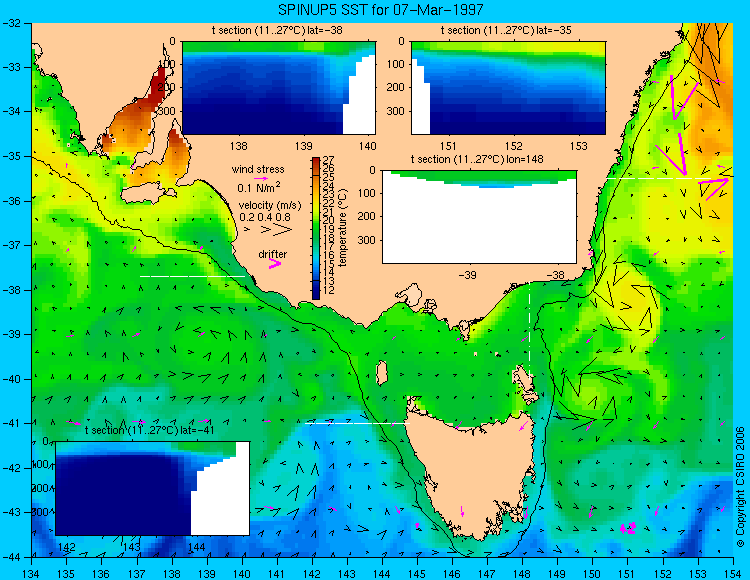Viewport: 750px width, 580px height.
Task: Open the lat=-38 temperature section inset plot
Action: click(x=279, y=88)
